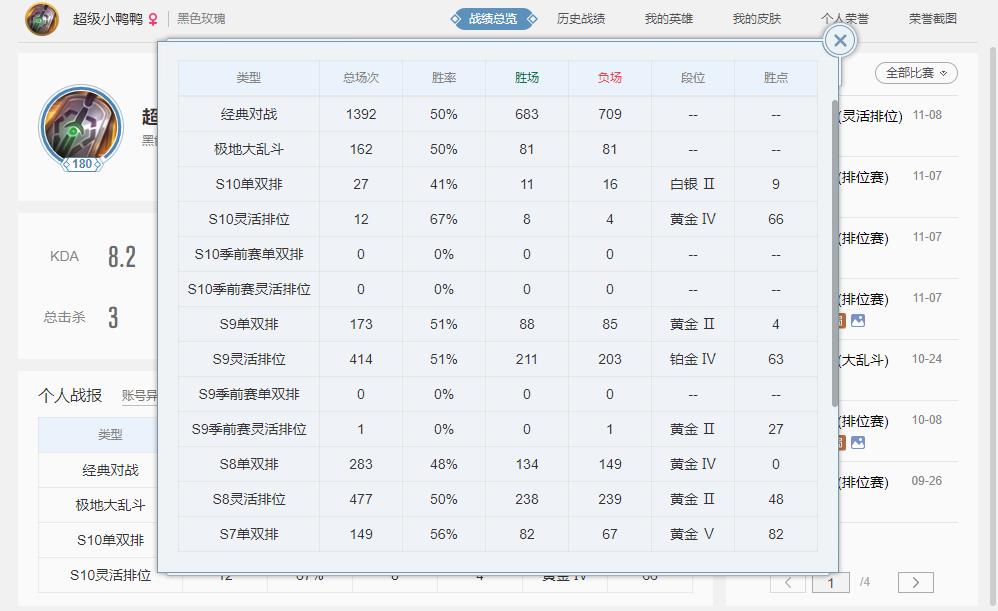Go to the next page of matches

point(915,582)
